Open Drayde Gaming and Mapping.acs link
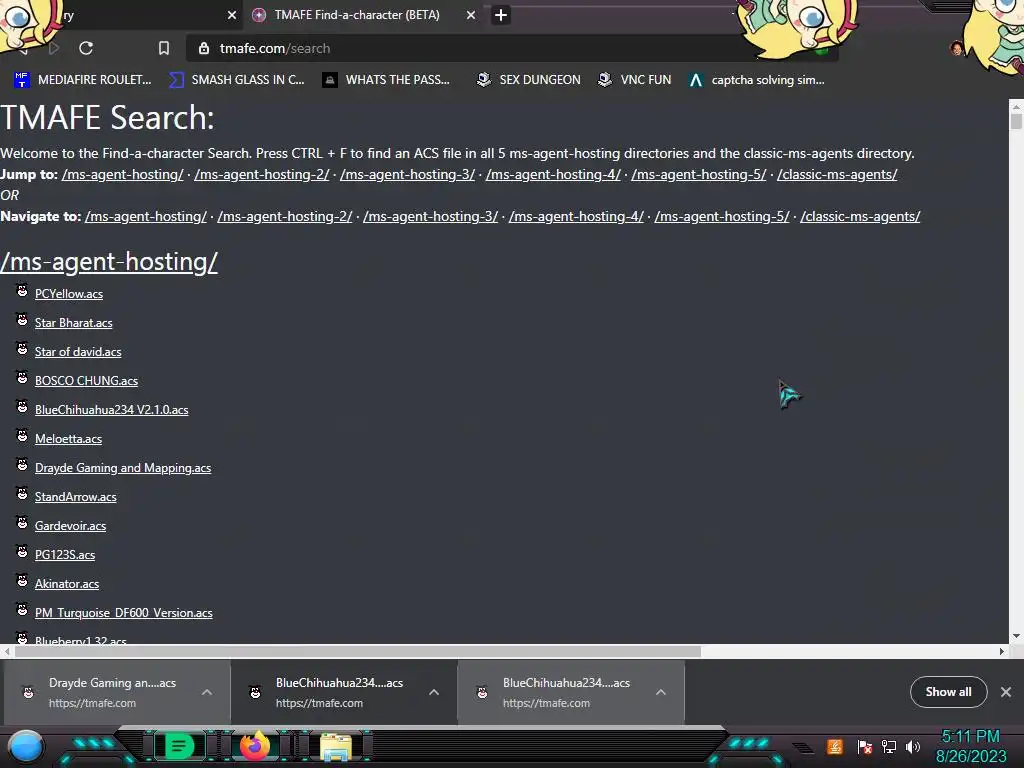This screenshot has width=1024, height=768. (123, 468)
